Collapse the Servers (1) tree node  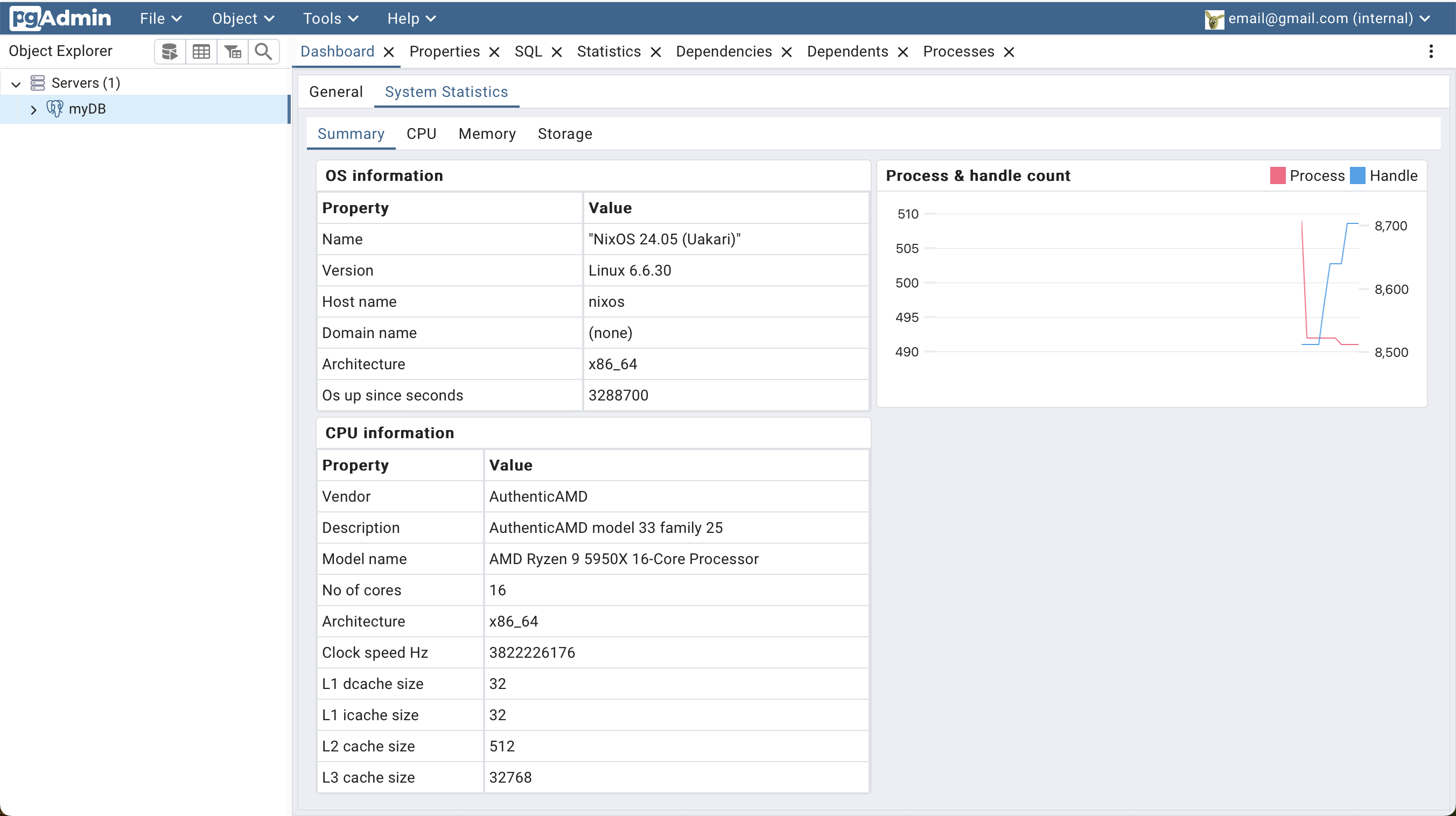(x=16, y=84)
